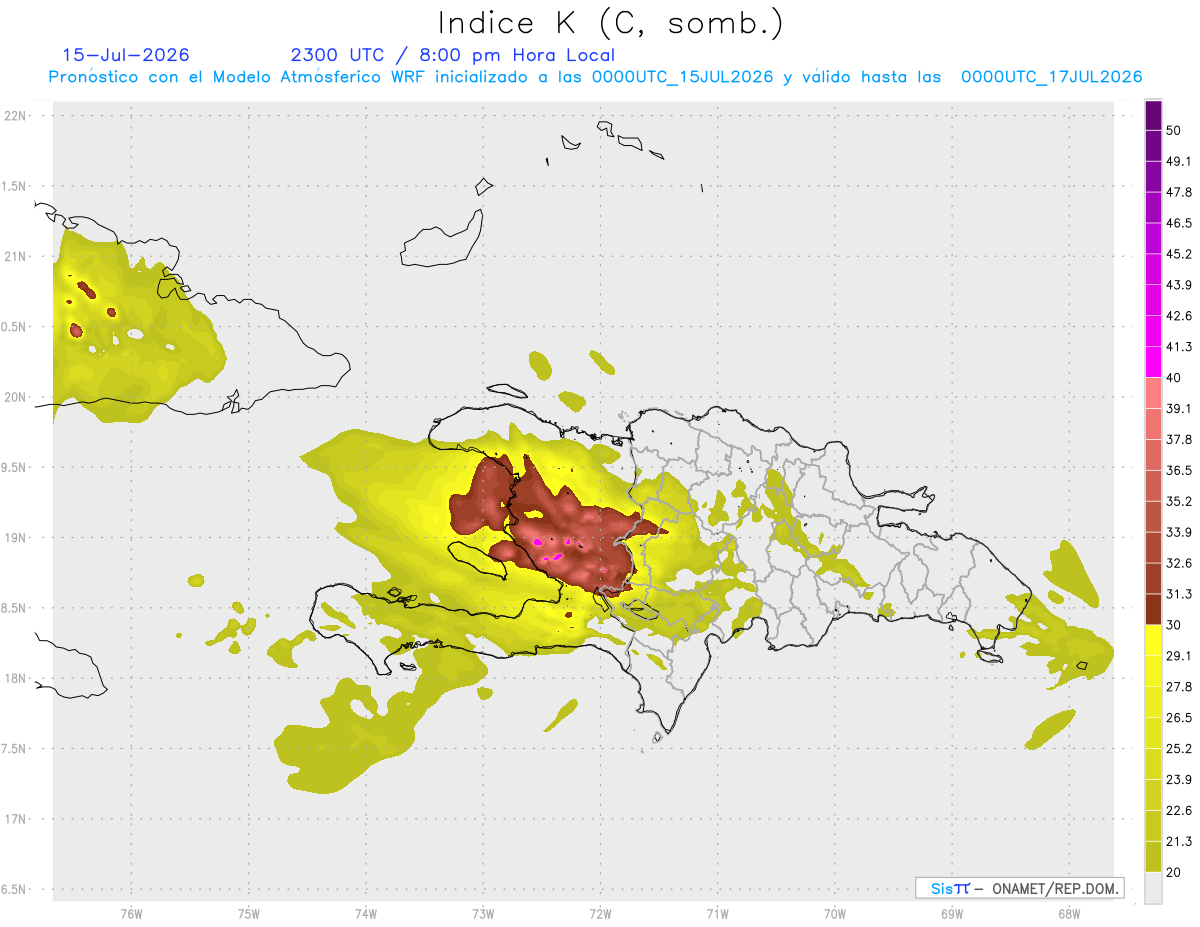Click the colorbar value "30"
Image resolution: width=1200 pixels, height=927 pixels.
(1175, 625)
